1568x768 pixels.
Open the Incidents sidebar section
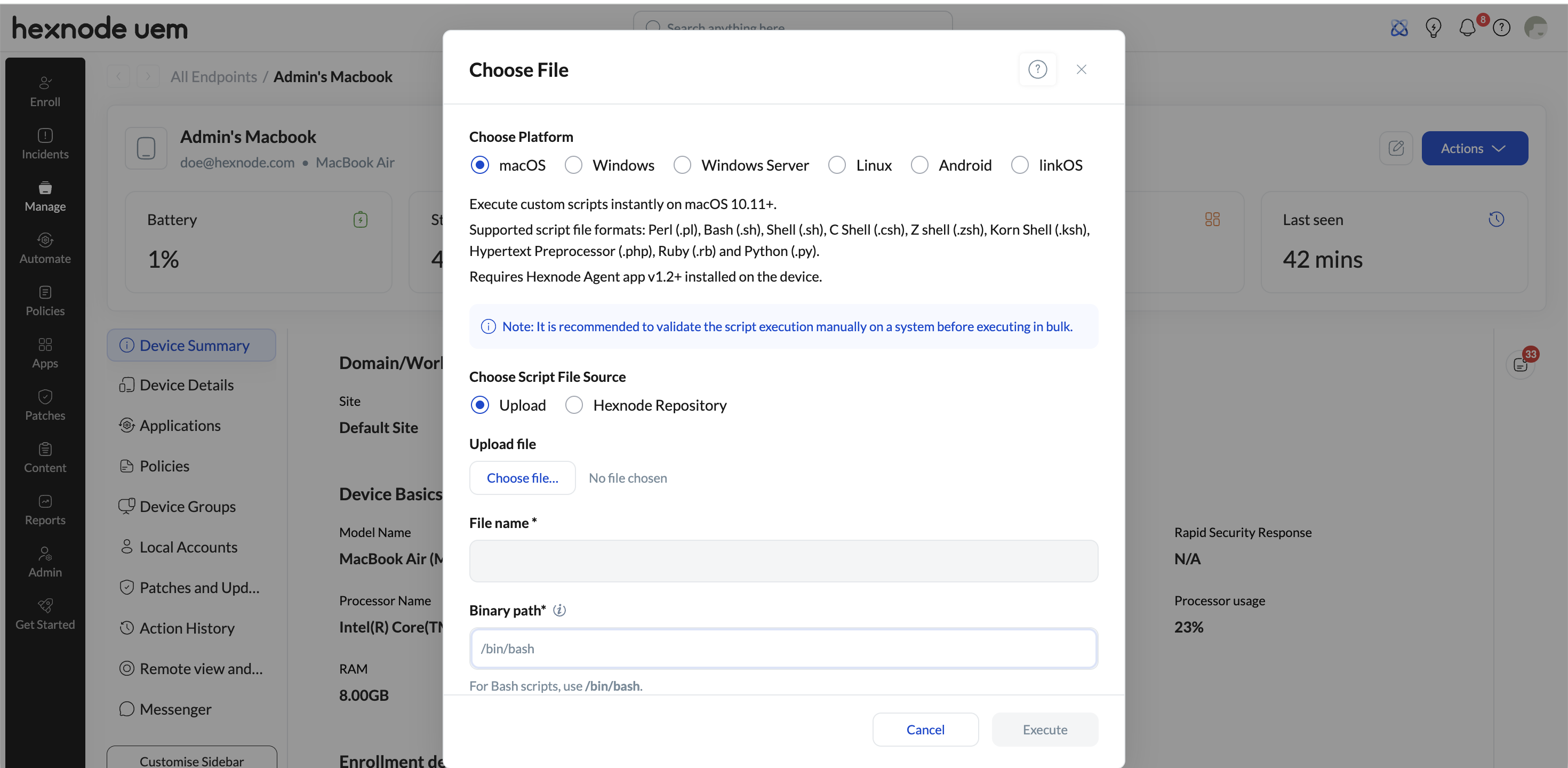coord(45,144)
